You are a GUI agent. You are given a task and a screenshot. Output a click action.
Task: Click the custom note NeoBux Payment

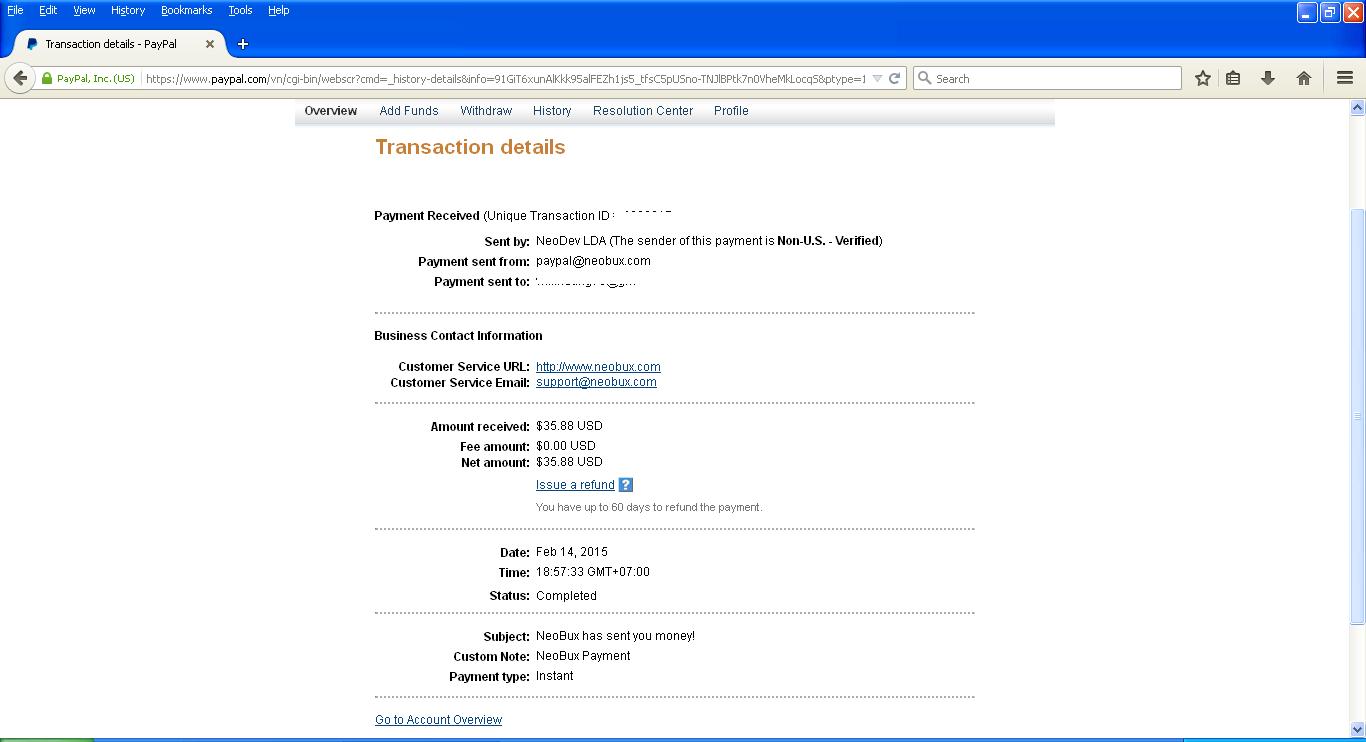pyautogui.click(x=583, y=656)
